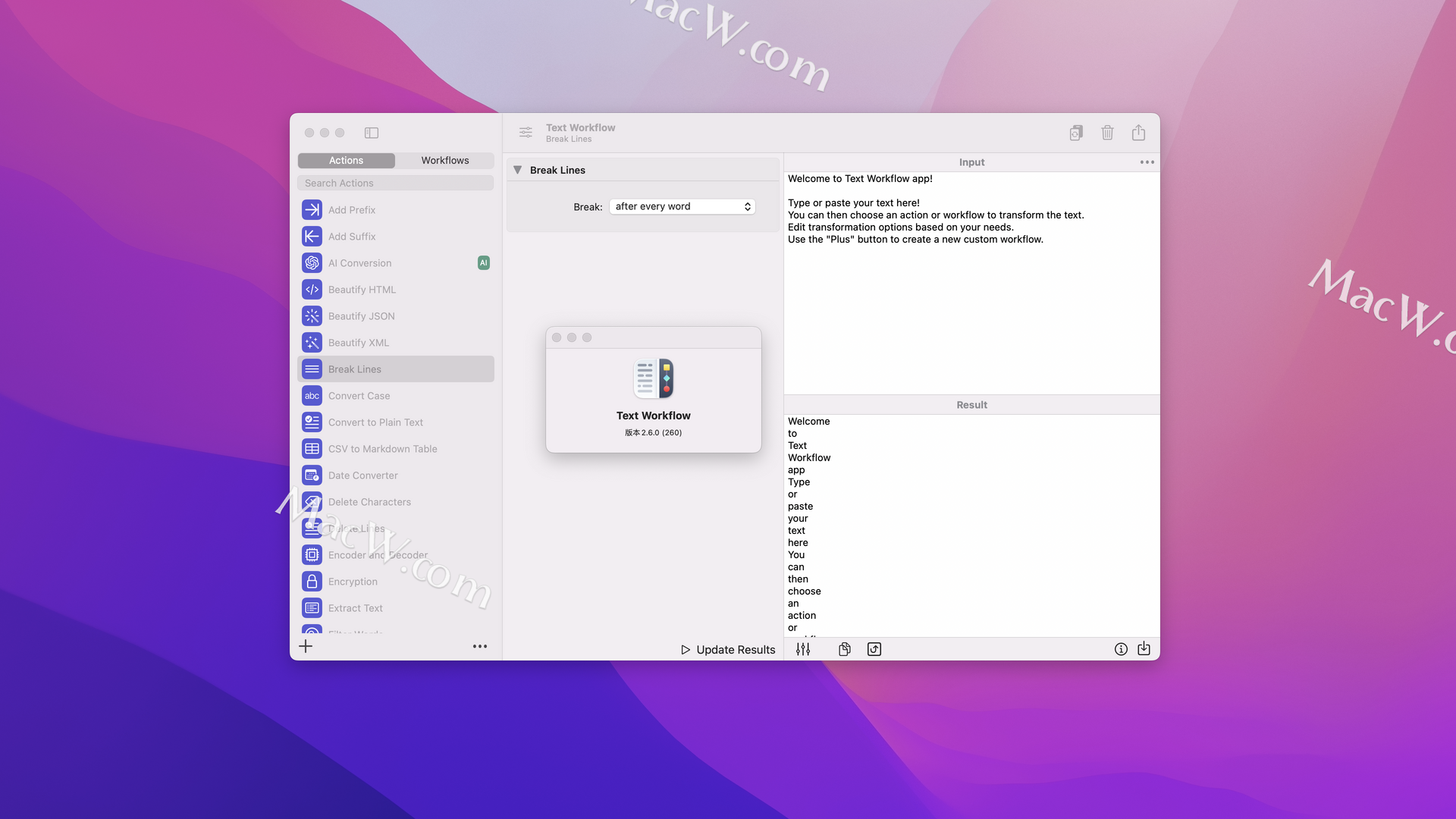
Task: Click the info icon at bottom right
Action: point(1121,649)
